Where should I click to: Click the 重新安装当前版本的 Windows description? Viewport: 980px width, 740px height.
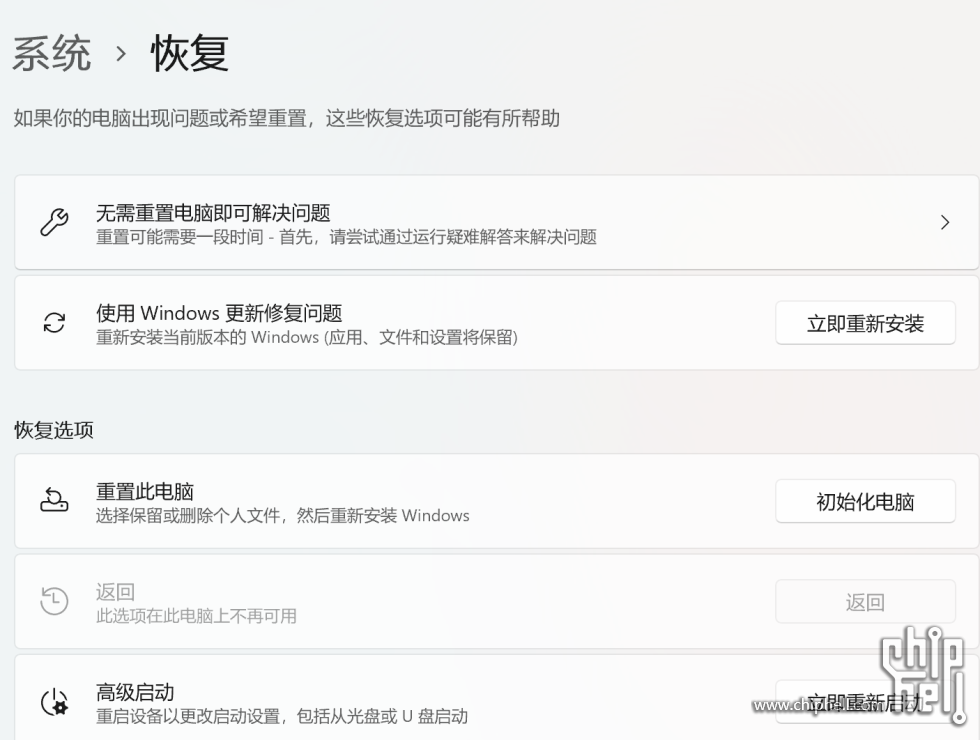[x=307, y=338]
